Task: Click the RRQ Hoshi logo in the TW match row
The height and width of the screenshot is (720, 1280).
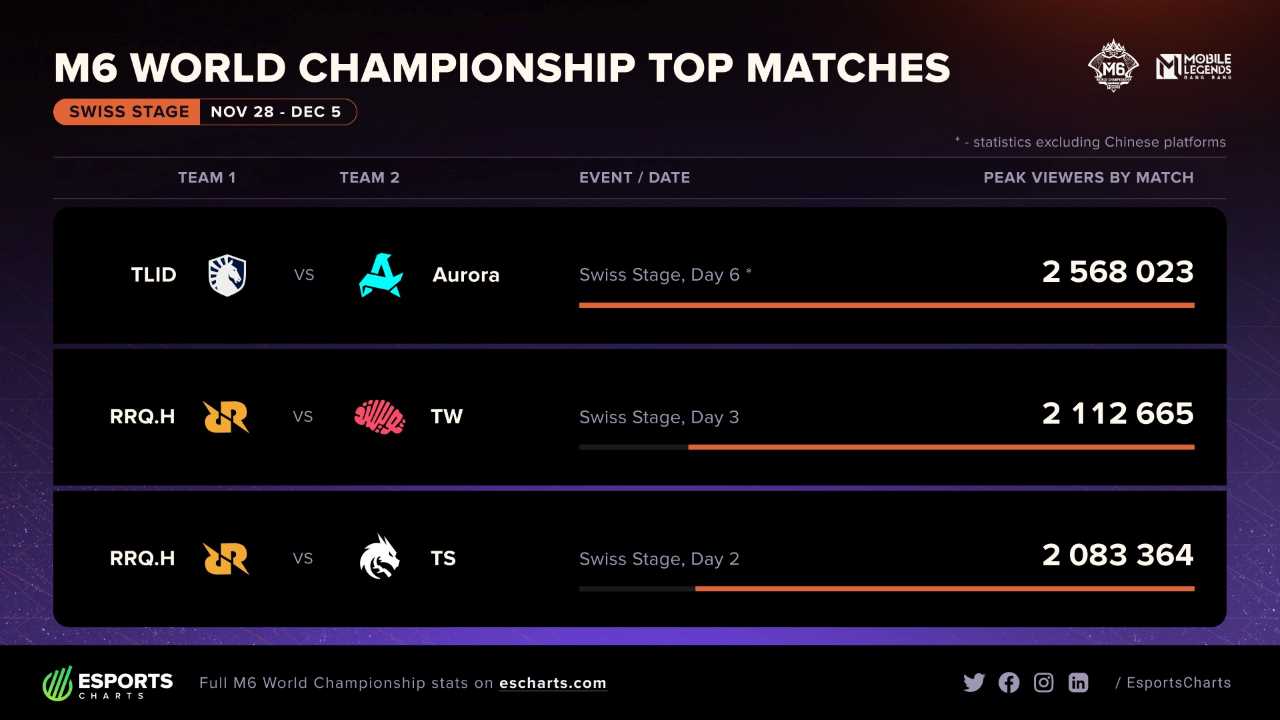Action: (226, 417)
